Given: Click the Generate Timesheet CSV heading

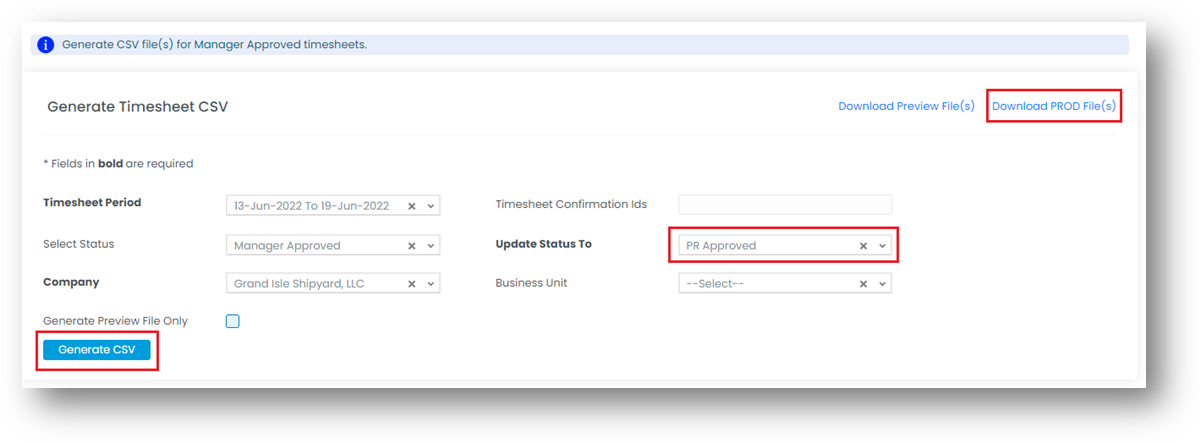Looking at the screenshot, I should click(x=138, y=106).
